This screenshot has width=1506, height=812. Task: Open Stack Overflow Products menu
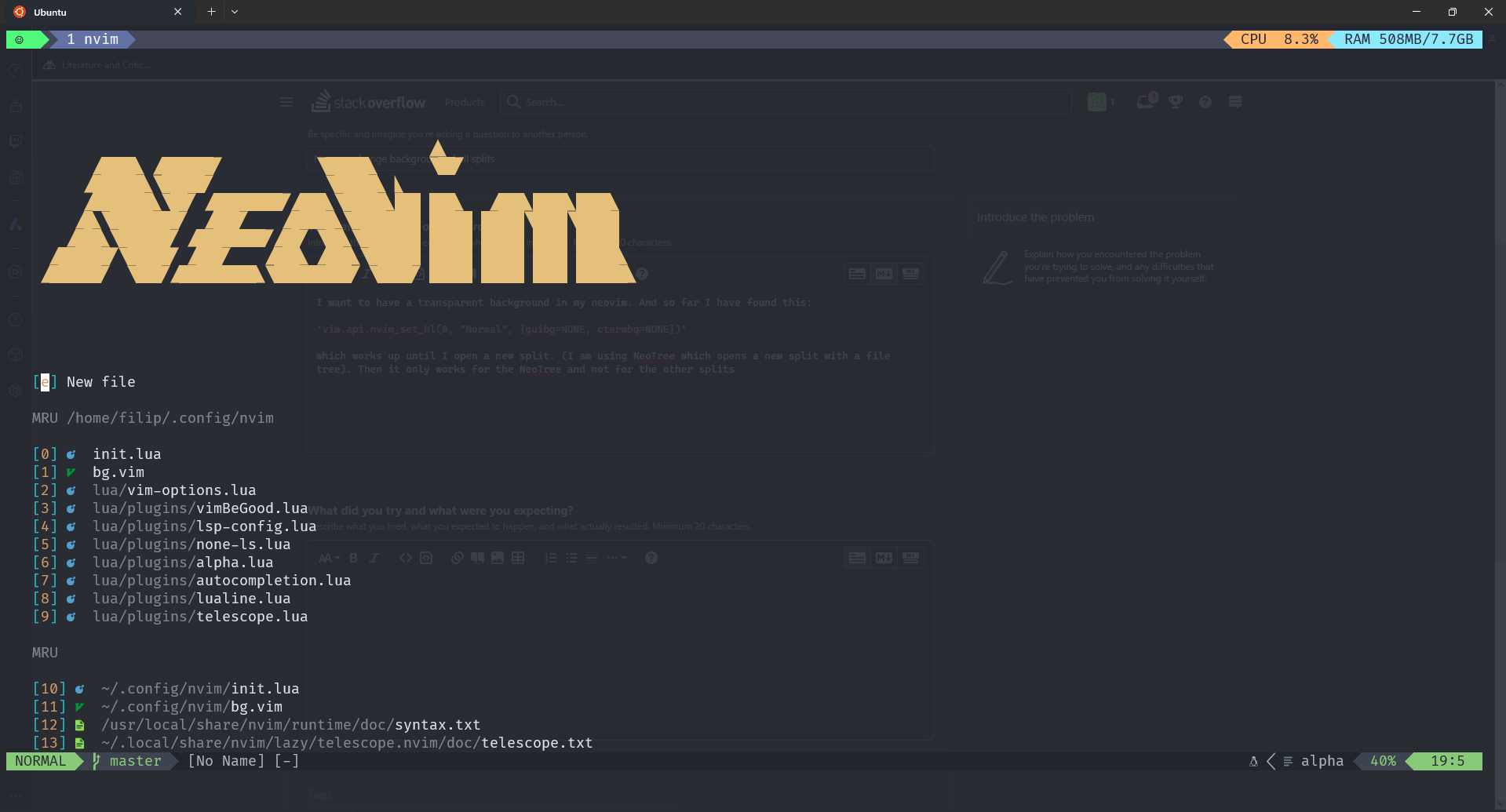(x=465, y=103)
